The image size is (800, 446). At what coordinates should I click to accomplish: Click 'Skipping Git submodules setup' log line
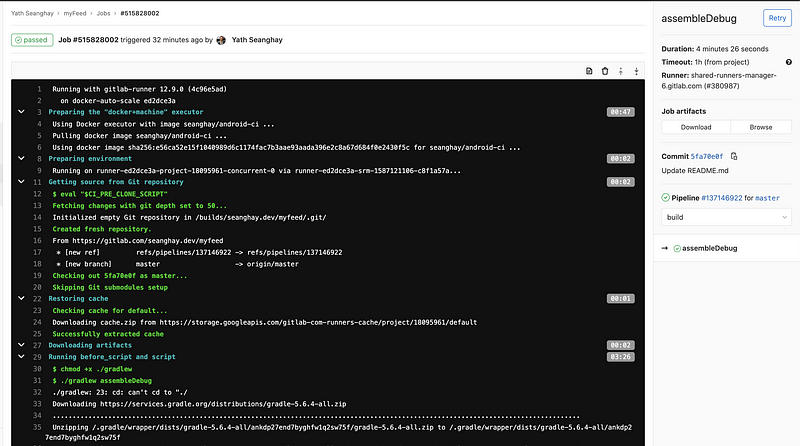point(110,287)
